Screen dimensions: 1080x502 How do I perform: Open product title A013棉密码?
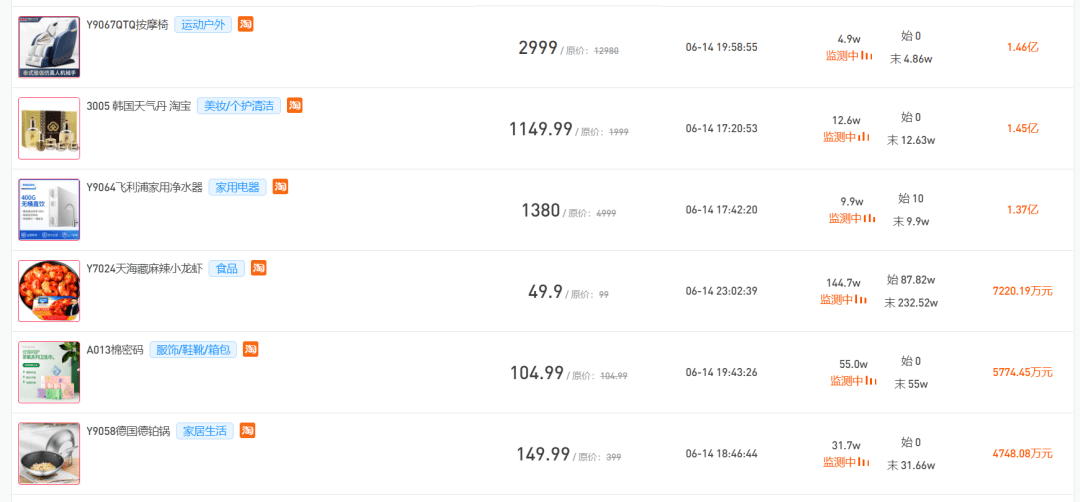(115, 350)
